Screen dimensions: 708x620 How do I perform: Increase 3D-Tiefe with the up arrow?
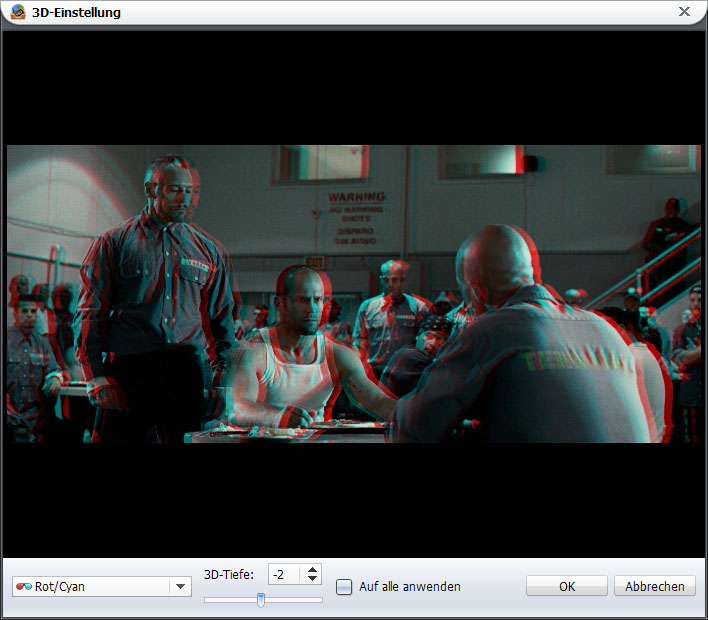pos(312,569)
